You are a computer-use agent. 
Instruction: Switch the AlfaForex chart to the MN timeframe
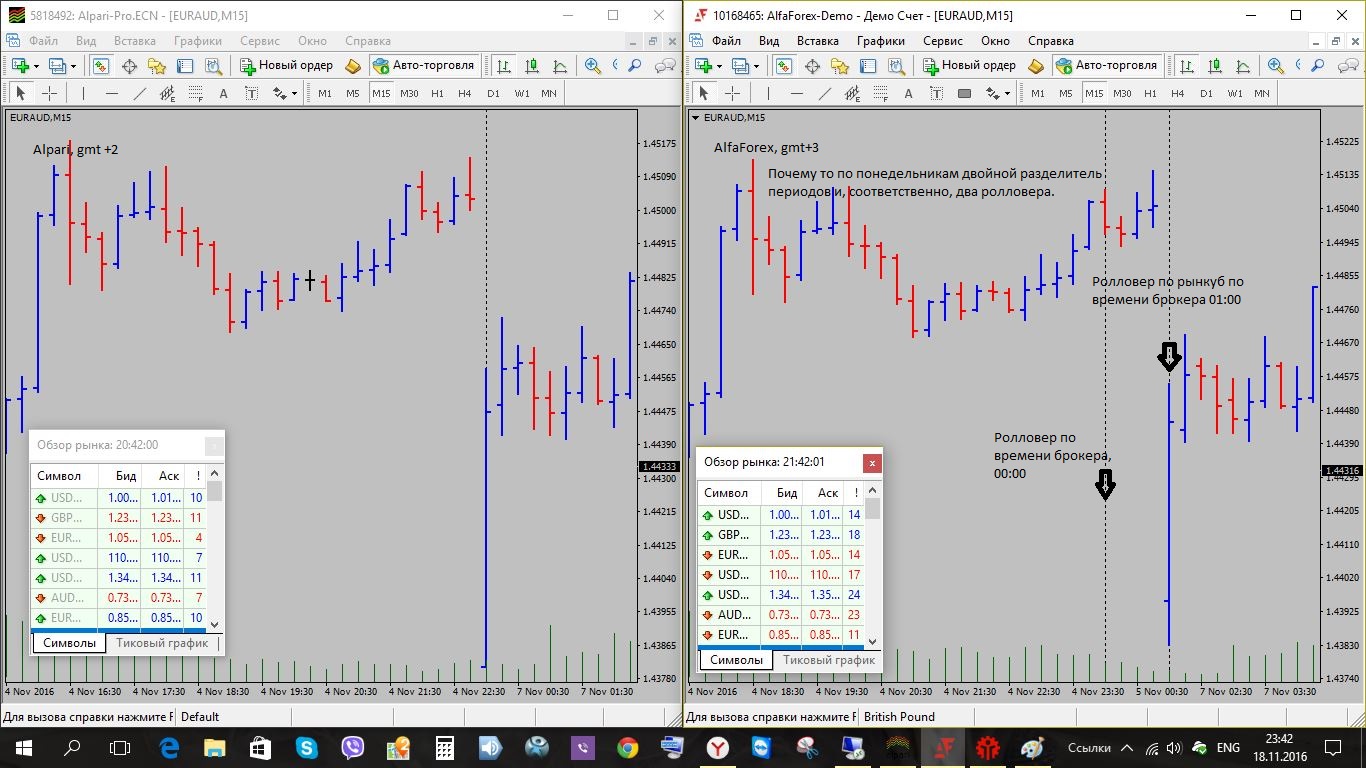(1262, 93)
